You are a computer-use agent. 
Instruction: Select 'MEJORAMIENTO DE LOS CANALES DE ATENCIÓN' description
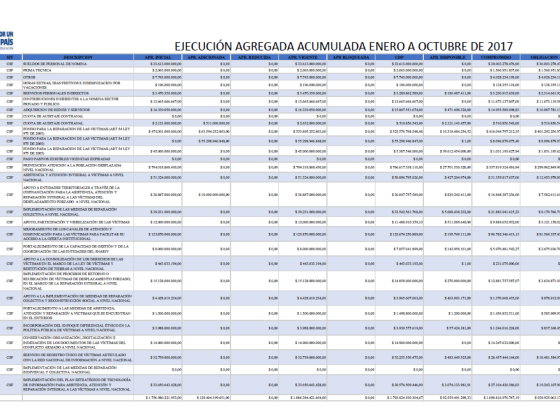[x=78, y=234]
